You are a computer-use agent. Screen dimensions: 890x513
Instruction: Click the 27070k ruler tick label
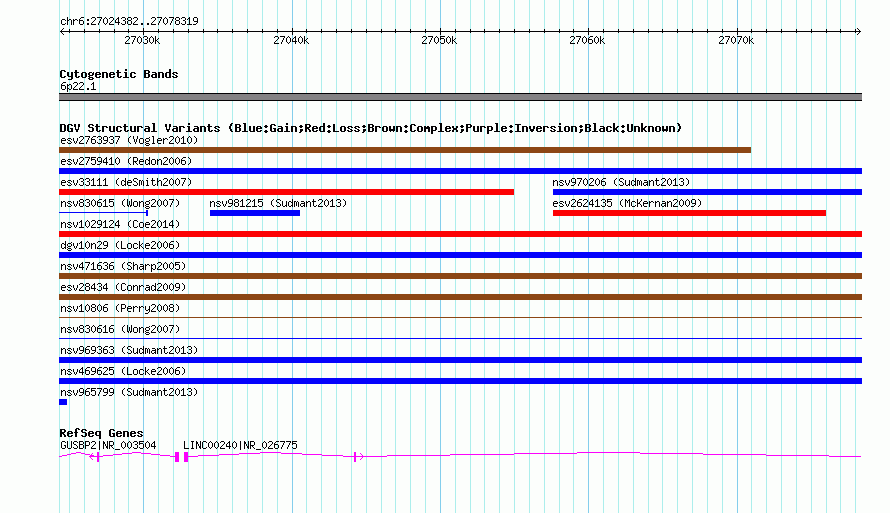click(x=736, y=40)
